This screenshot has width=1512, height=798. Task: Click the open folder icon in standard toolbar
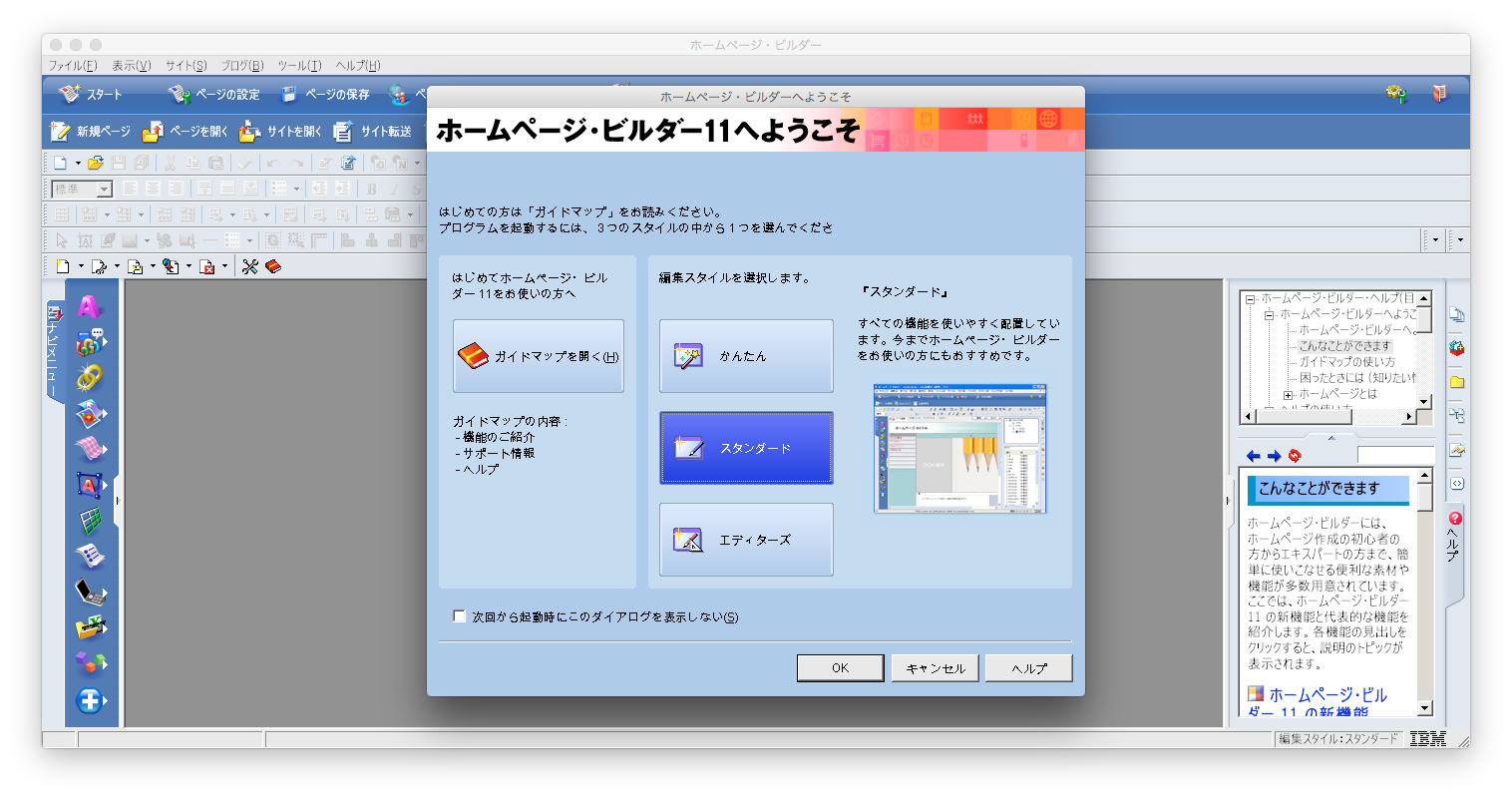96,163
